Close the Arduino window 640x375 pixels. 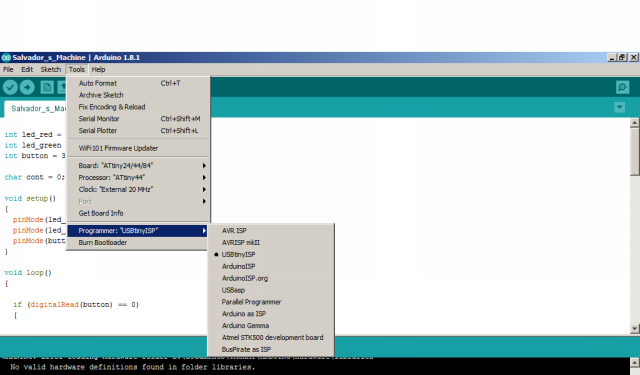[x=633, y=58]
